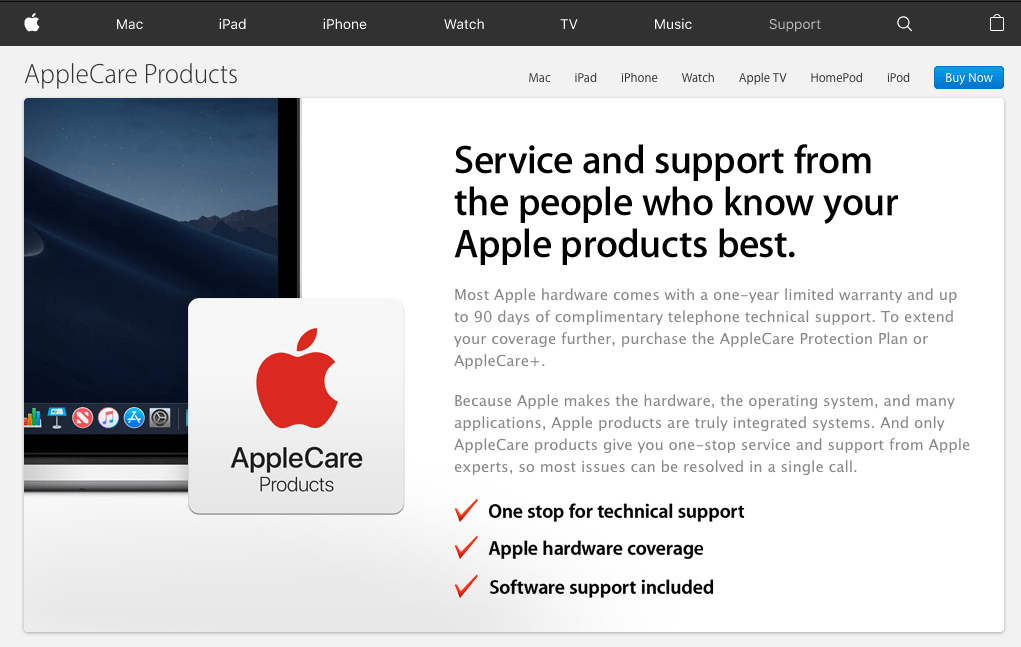Select the Apple TV link
The width and height of the screenshot is (1021, 647).
(x=762, y=77)
